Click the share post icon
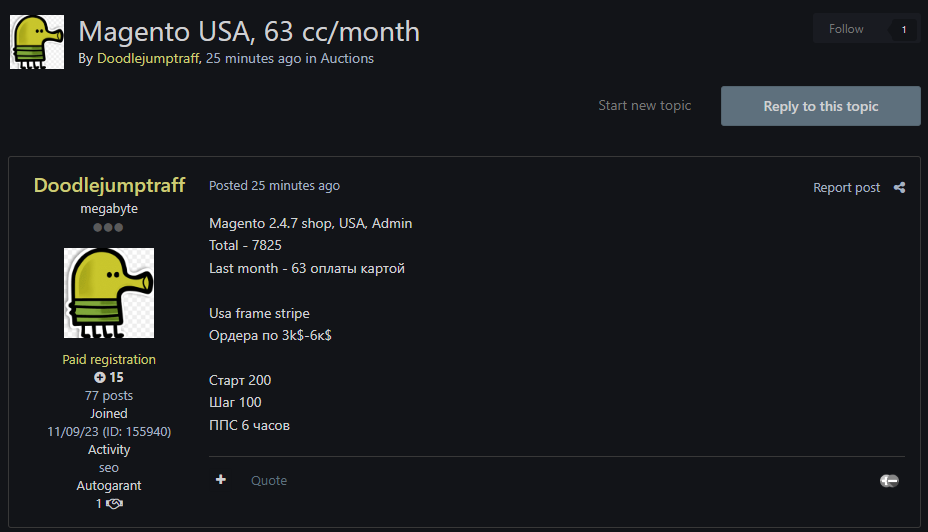The height and width of the screenshot is (532, 928). pos(899,187)
